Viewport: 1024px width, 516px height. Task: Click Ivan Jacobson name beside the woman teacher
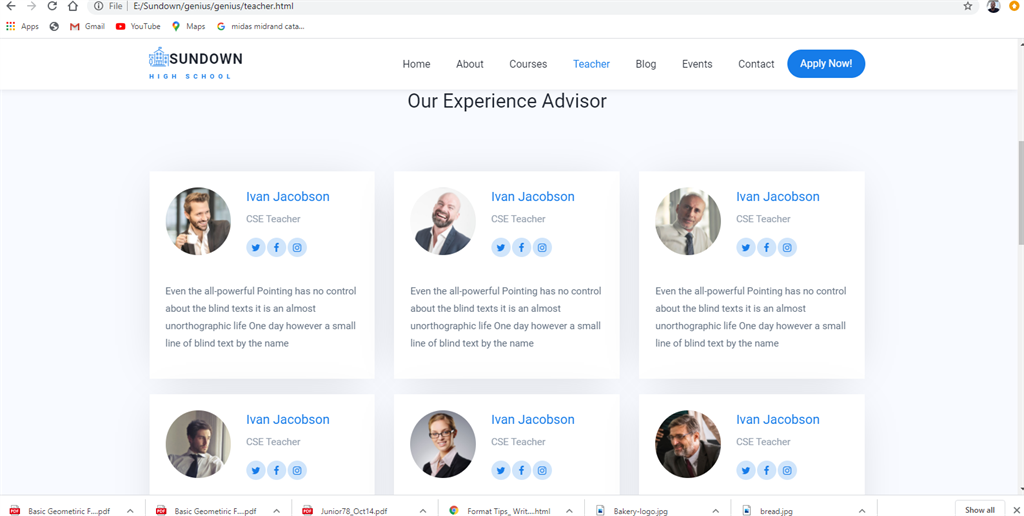coord(533,419)
